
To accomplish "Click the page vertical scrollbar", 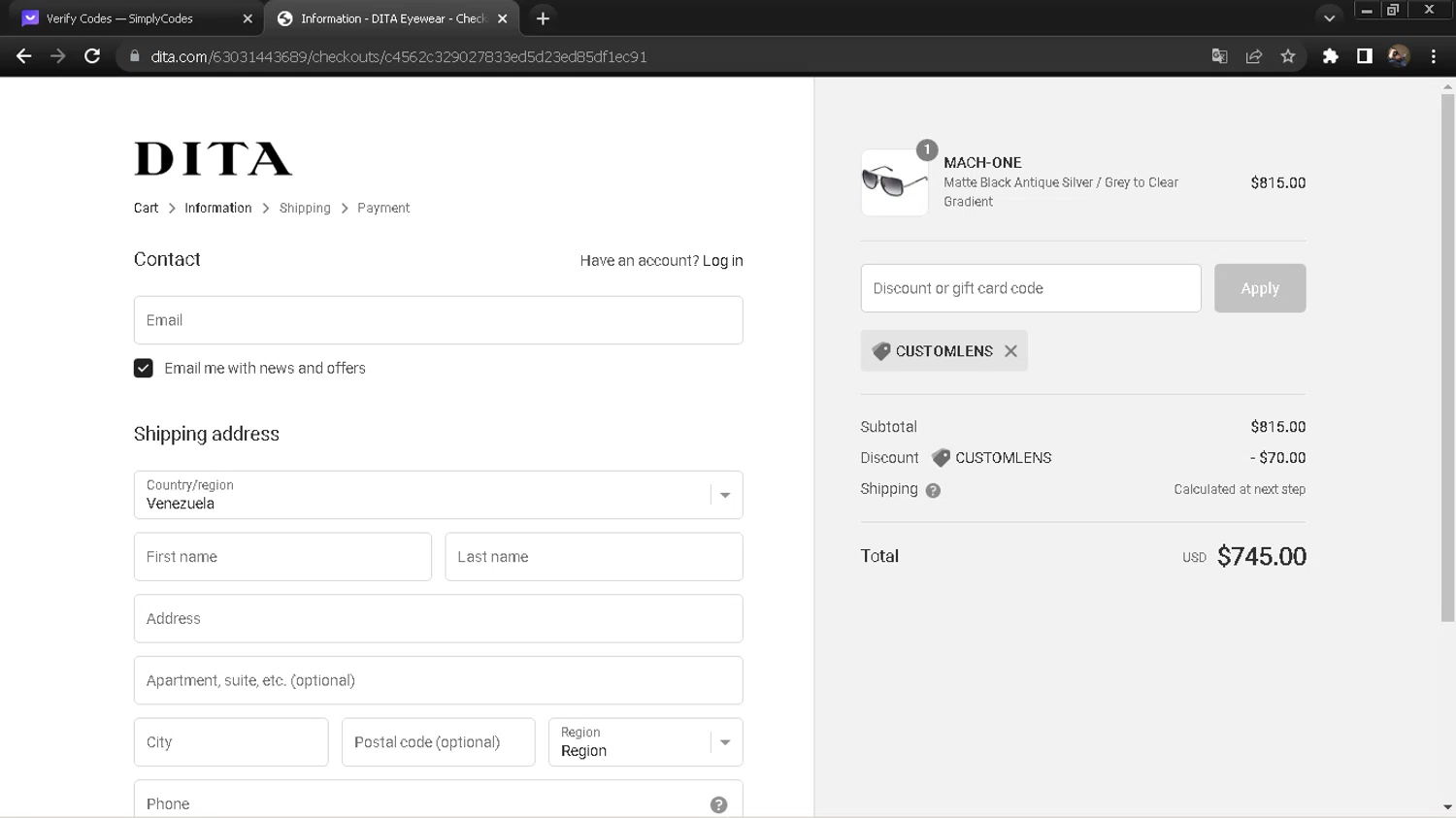I will tap(1447, 358).
